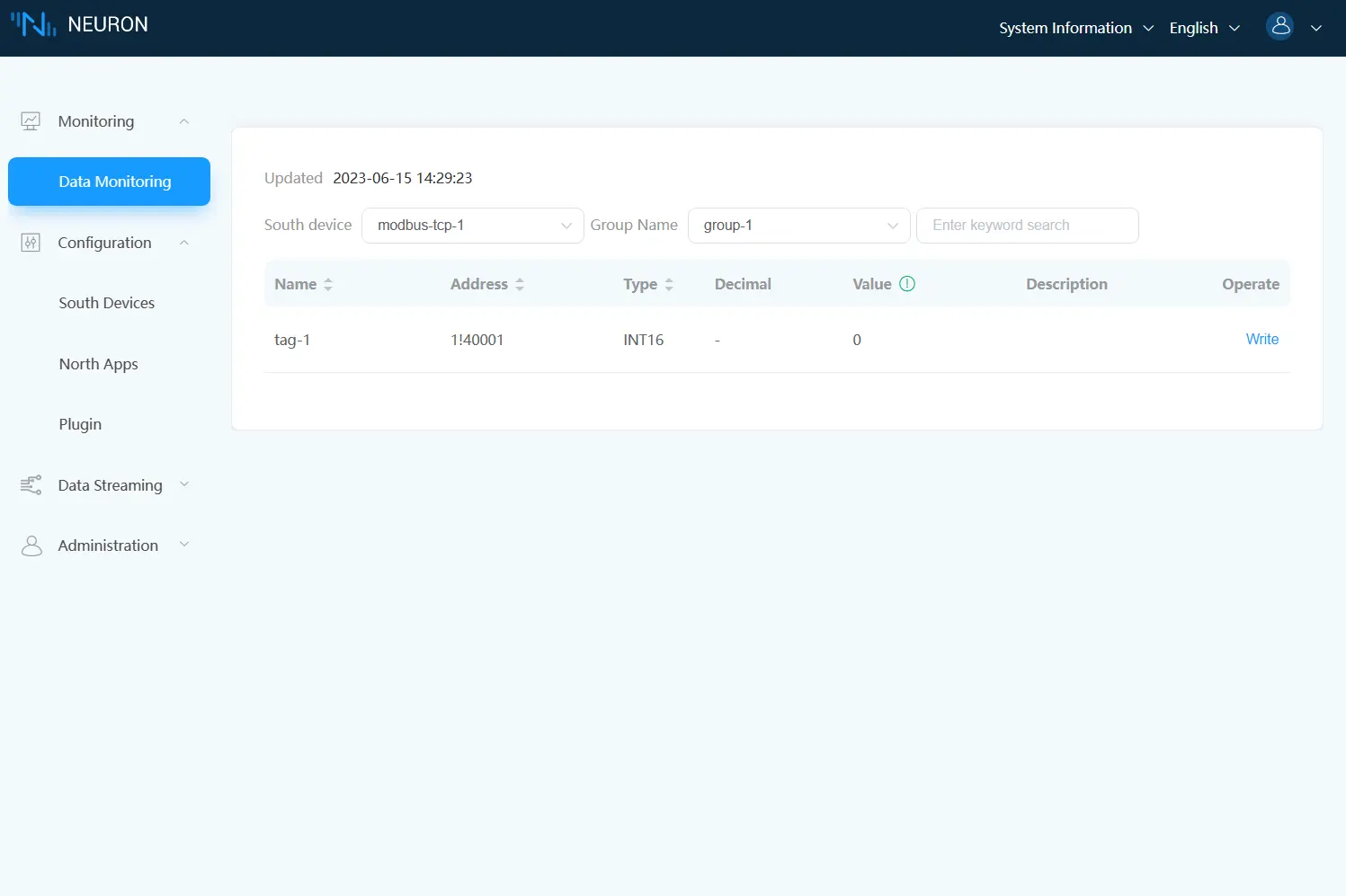Viewport: 1346px width, 896px height.
Task: Sort table by Name column arrows
Action: (x=328, y=284)
